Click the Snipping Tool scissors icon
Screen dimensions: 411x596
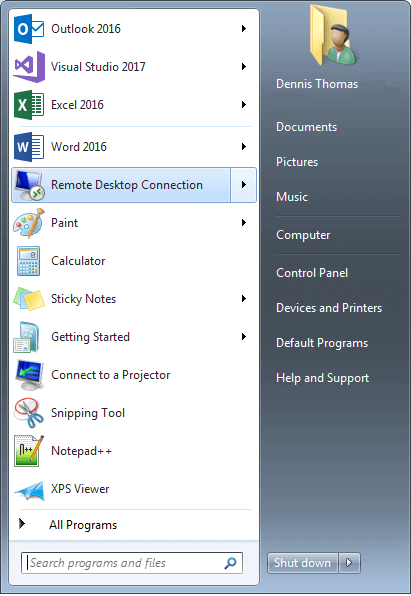click(x=29, y=413)
